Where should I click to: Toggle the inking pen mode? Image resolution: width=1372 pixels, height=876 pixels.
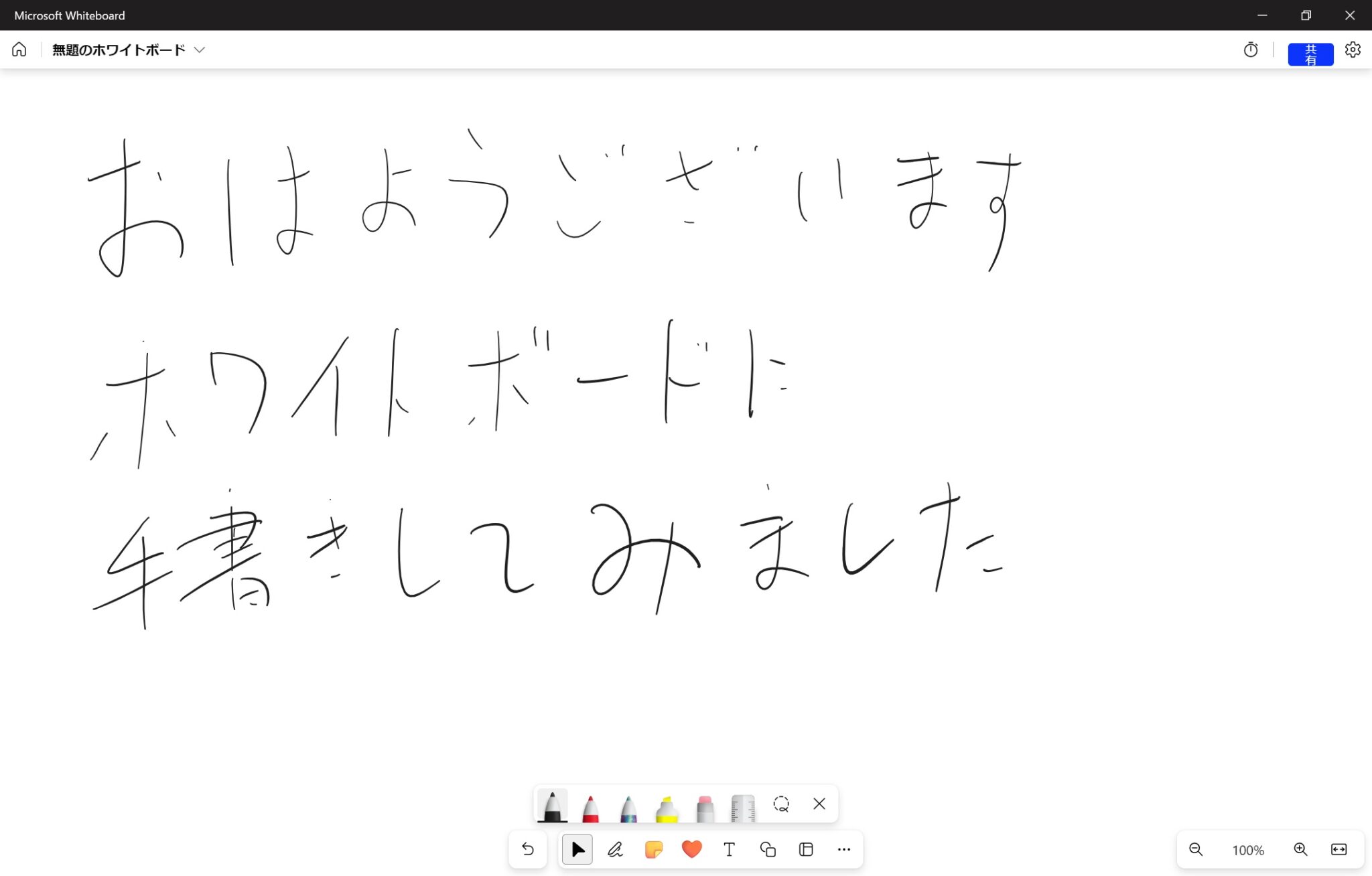(x=615, y=849)
